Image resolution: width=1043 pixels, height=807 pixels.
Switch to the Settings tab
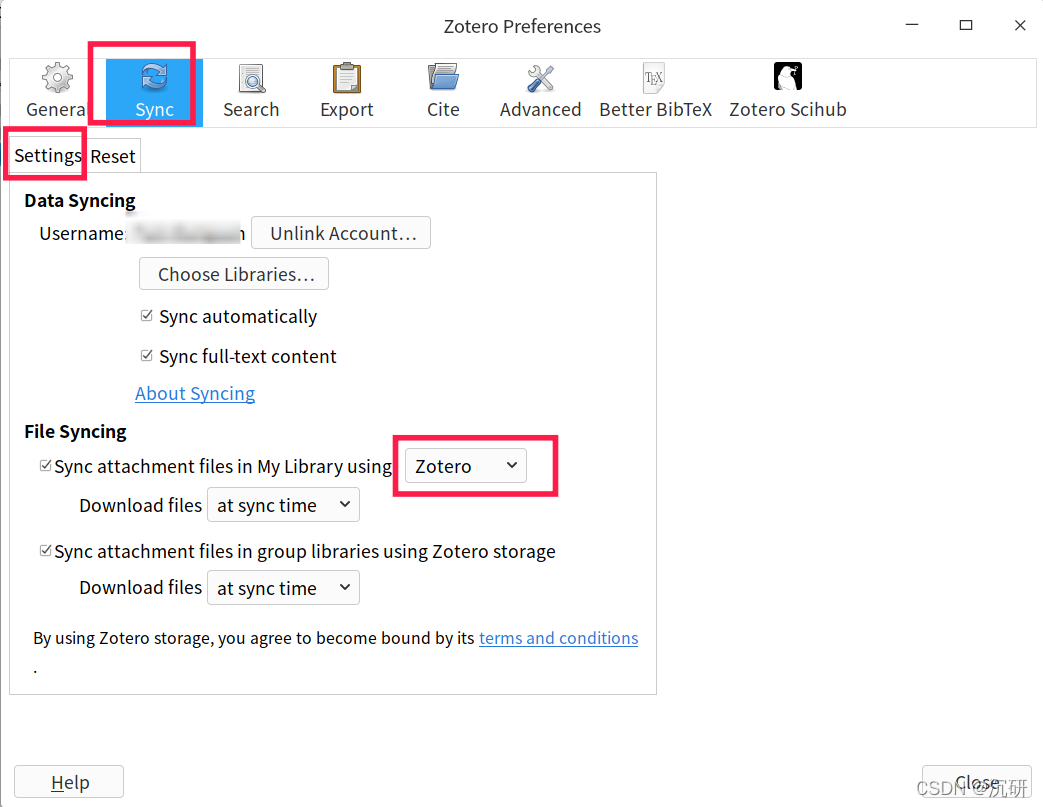(47, 156)
